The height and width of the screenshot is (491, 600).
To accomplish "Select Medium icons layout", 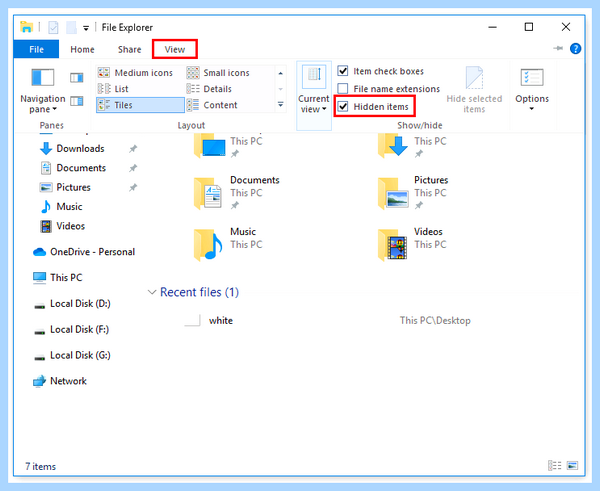I will (135, 73).
